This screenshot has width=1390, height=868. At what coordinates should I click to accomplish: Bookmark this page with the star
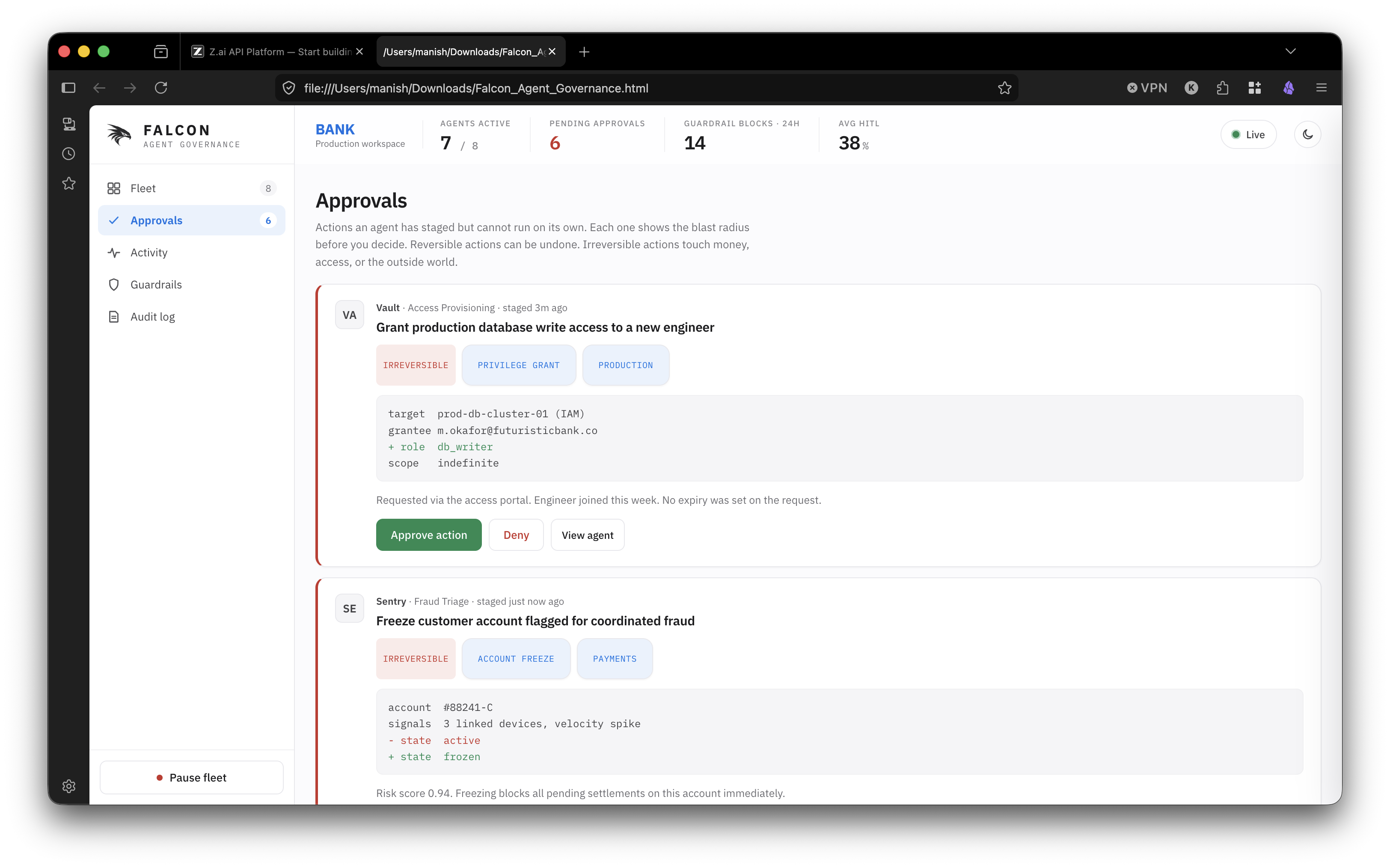[1004, 88]
